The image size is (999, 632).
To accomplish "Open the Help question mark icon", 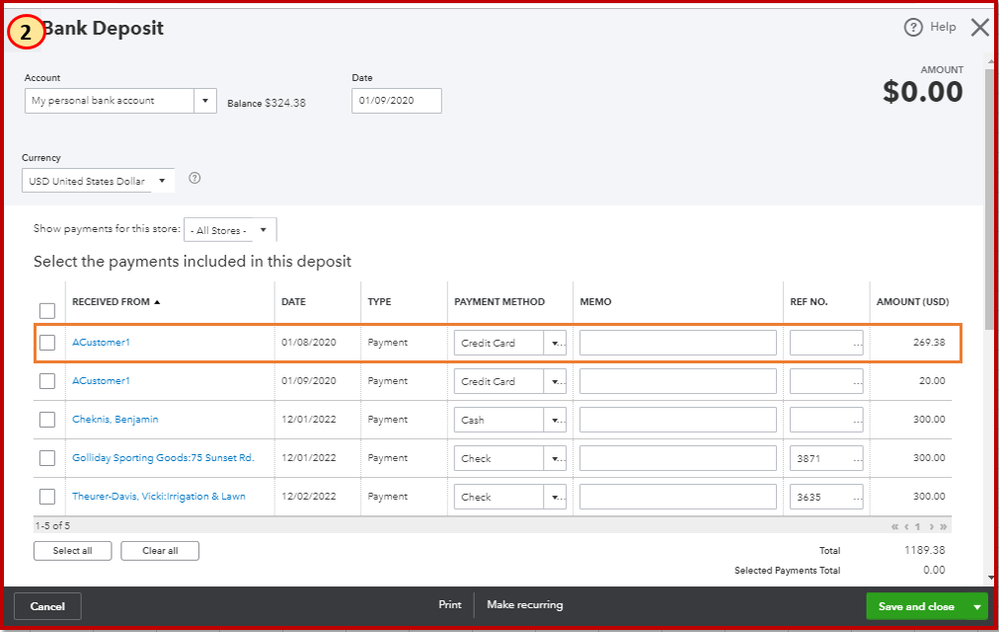I will coord(912,27).
